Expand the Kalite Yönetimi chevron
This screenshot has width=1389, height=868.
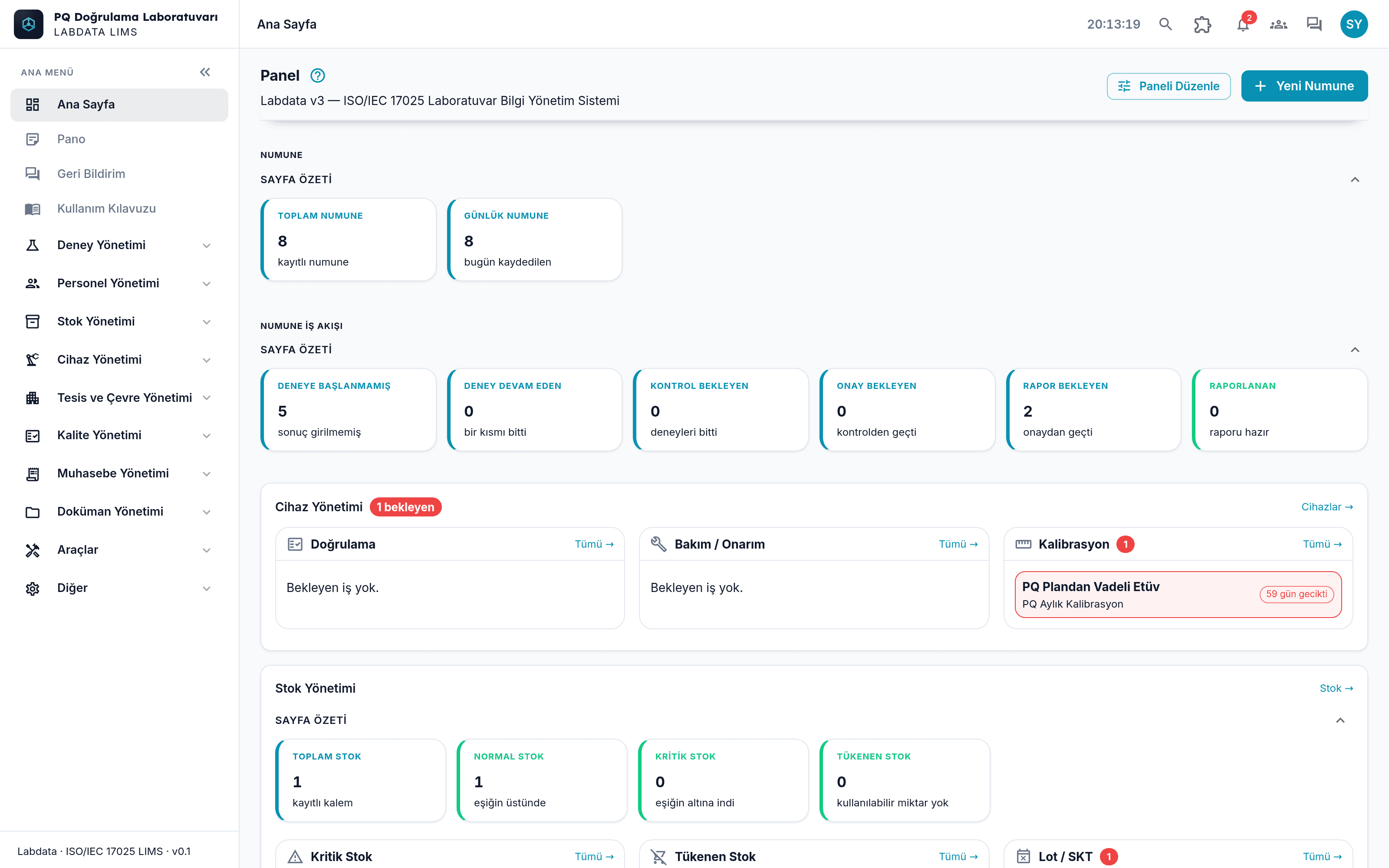(x=207, y=436)
